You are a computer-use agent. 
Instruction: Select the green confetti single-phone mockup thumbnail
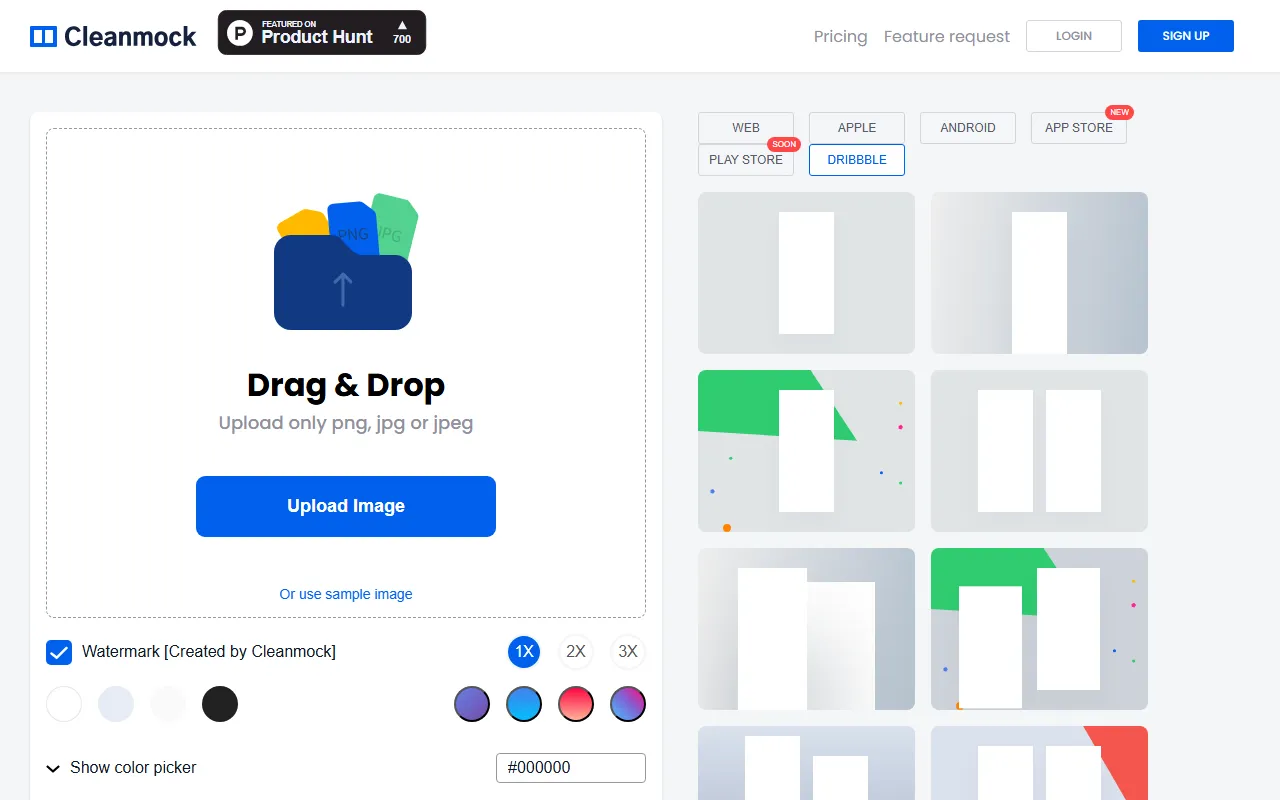click(x=806, y=451)
